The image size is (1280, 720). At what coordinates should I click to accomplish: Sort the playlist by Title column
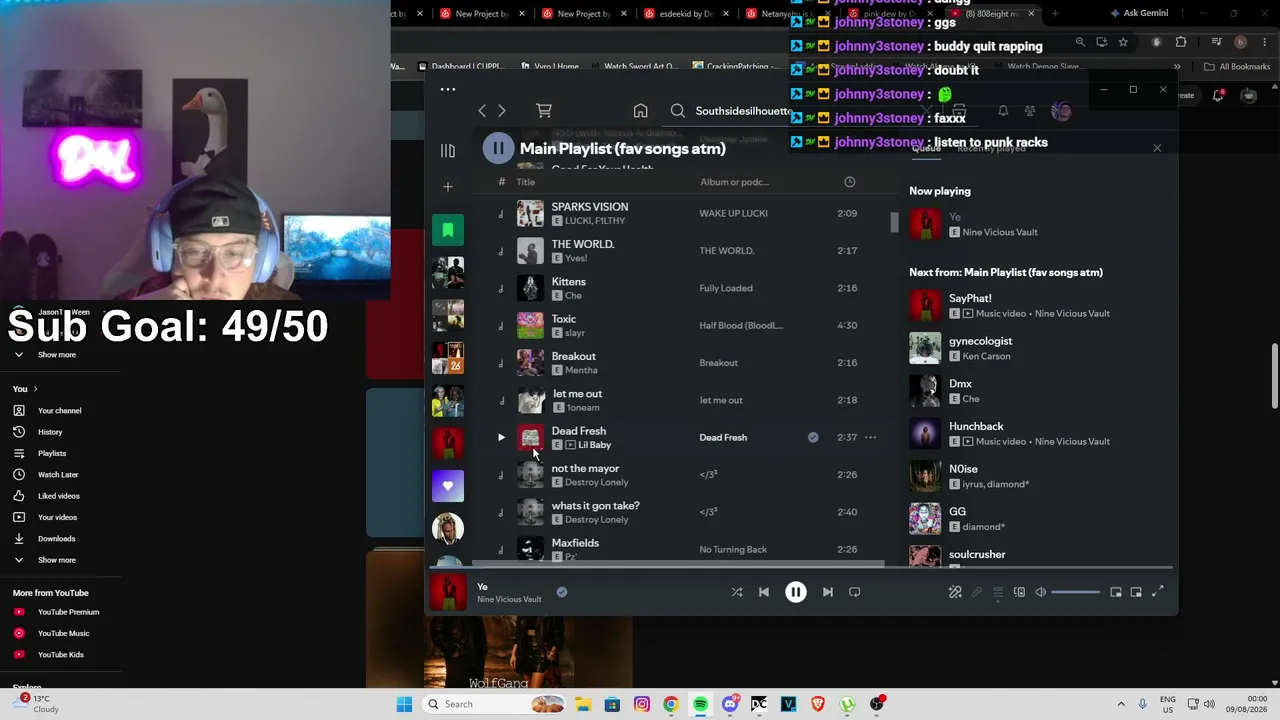pyautogui.click(x=526, y=182)
